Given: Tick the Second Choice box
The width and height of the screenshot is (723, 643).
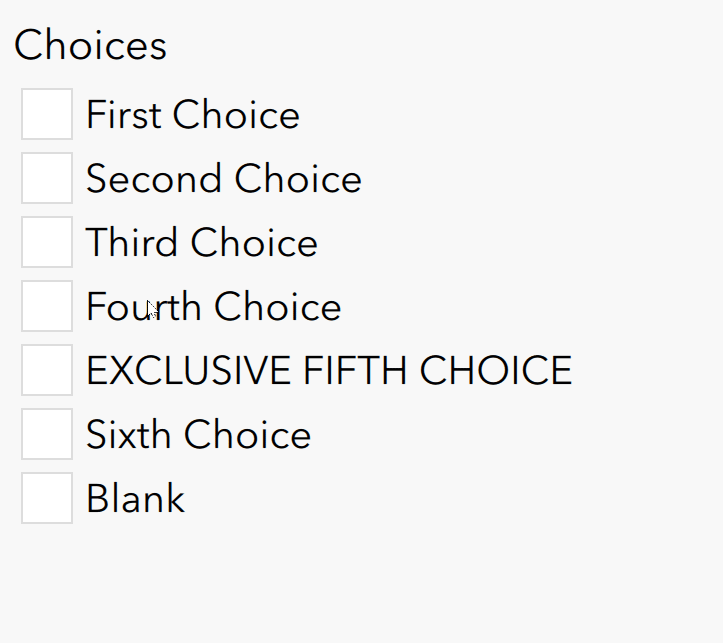Looking at the screenshot, I should point(47,178).
